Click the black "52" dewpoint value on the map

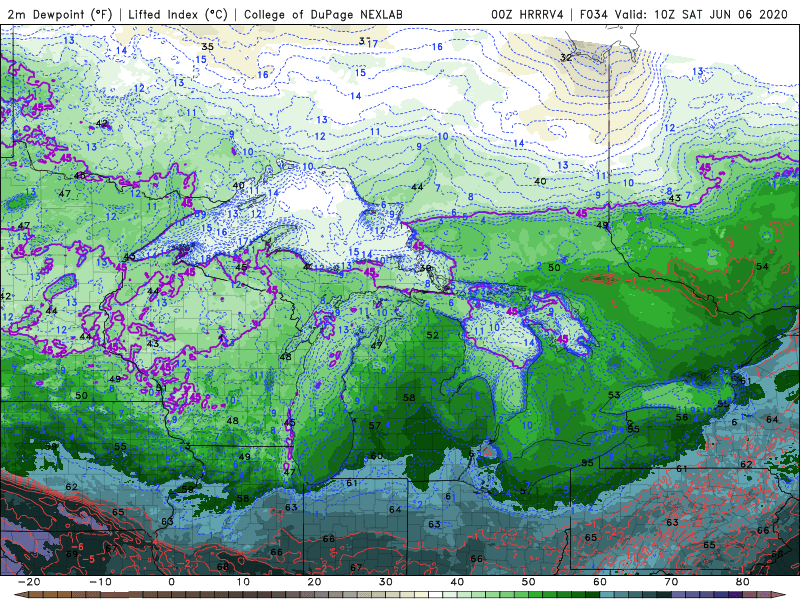(x=433, y=335)
